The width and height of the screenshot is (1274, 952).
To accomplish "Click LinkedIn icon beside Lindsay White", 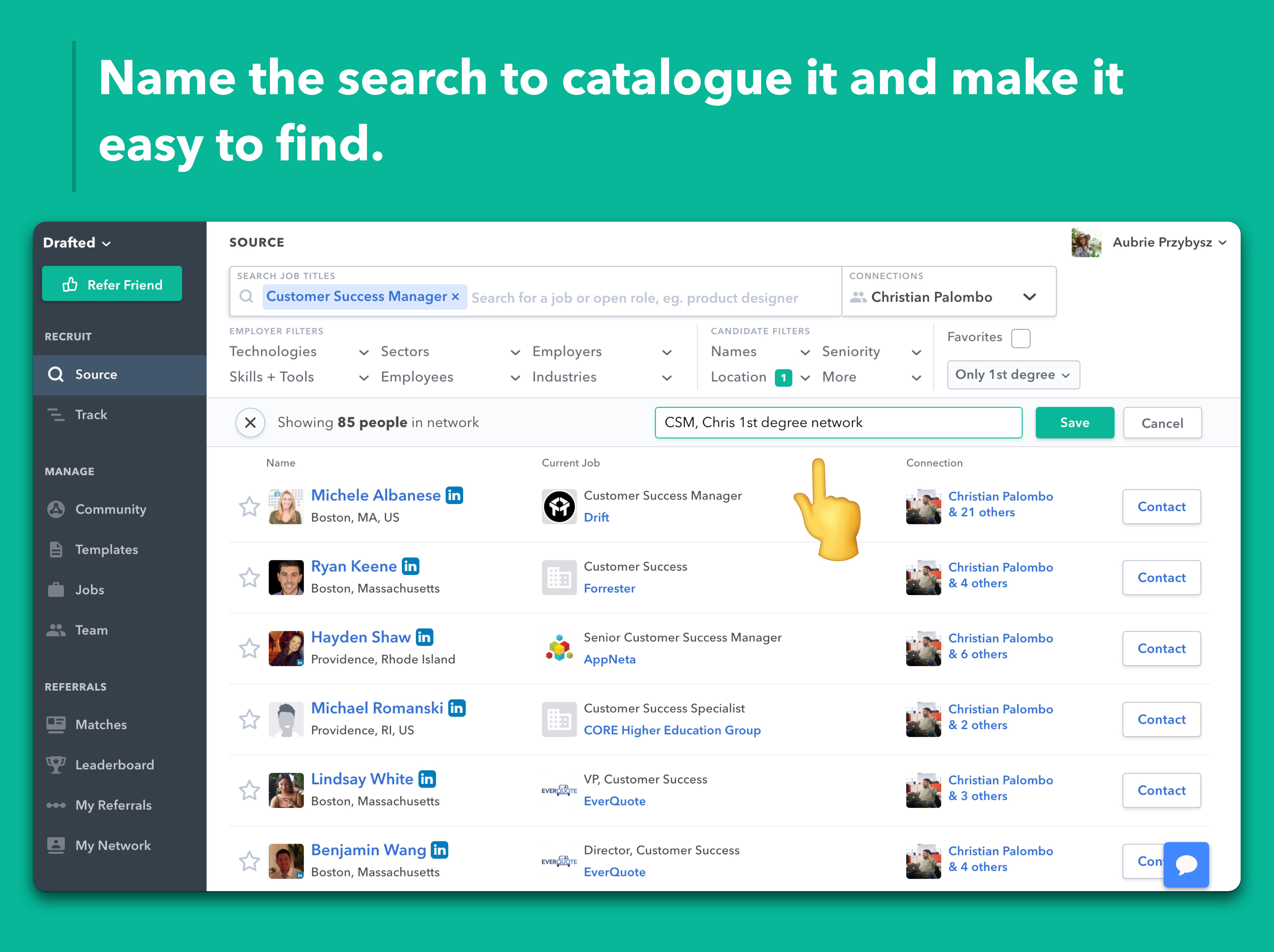I will click(x=427, y=779).
